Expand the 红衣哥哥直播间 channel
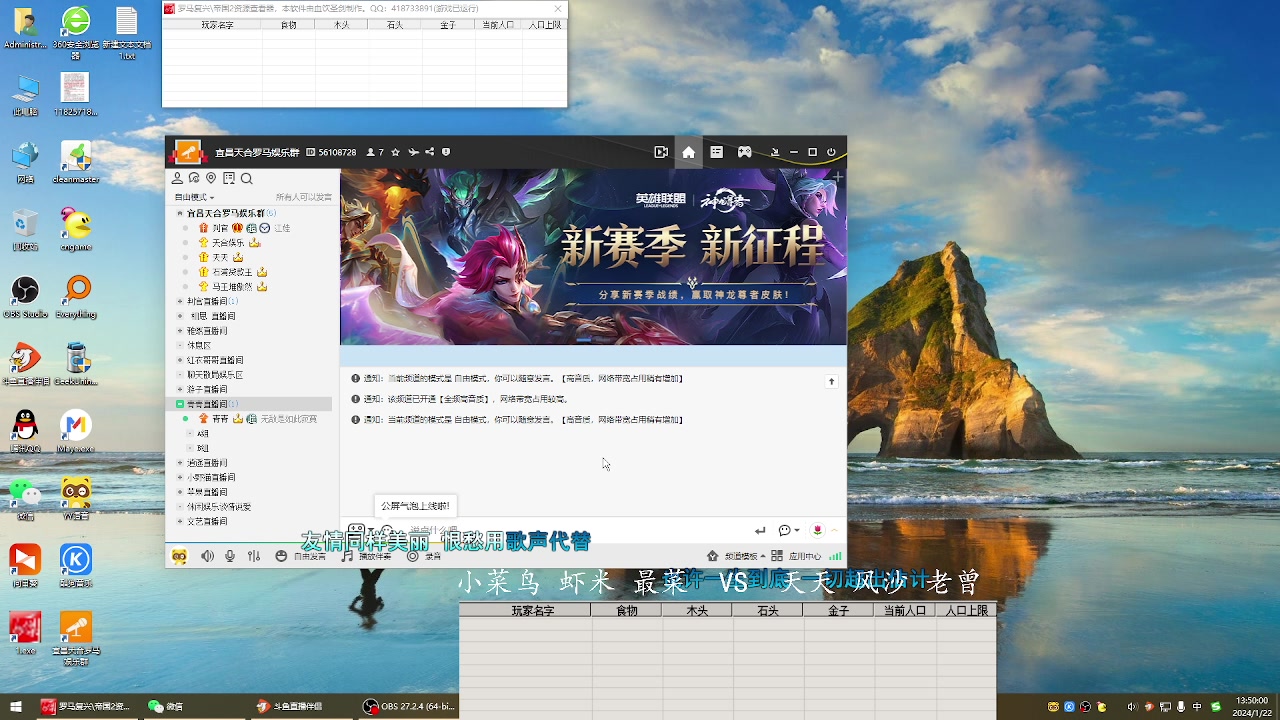Screen dimensions: 1280x720 pos(180,360)
